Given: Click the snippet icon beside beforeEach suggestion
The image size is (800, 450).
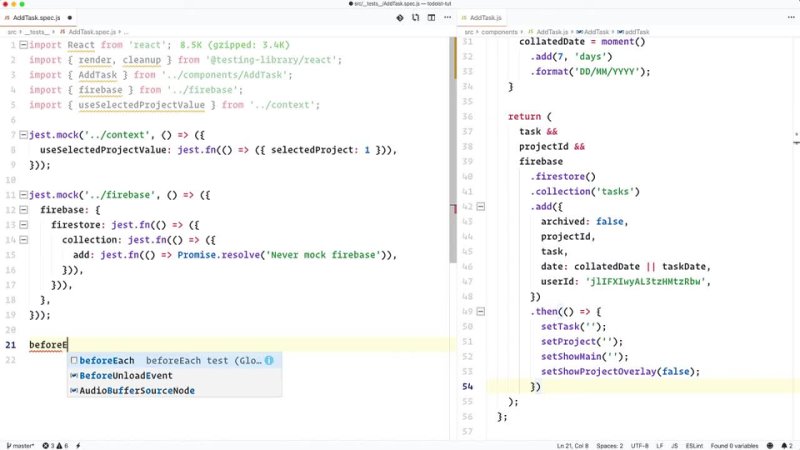Looking at the screenshot, I should [x=74, y=360].
